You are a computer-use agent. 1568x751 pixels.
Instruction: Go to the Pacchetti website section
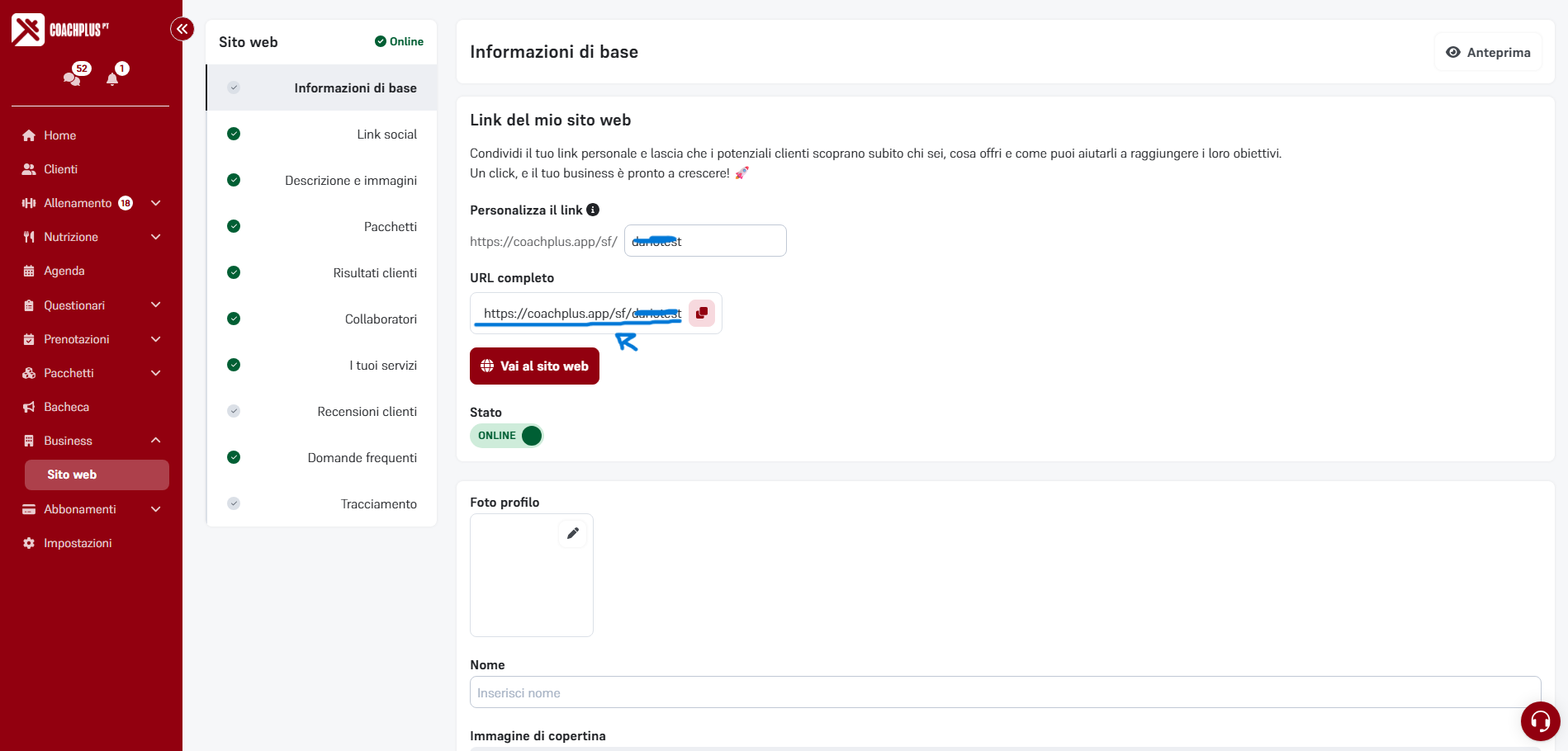pyautogui.click(x=390, y=226)
